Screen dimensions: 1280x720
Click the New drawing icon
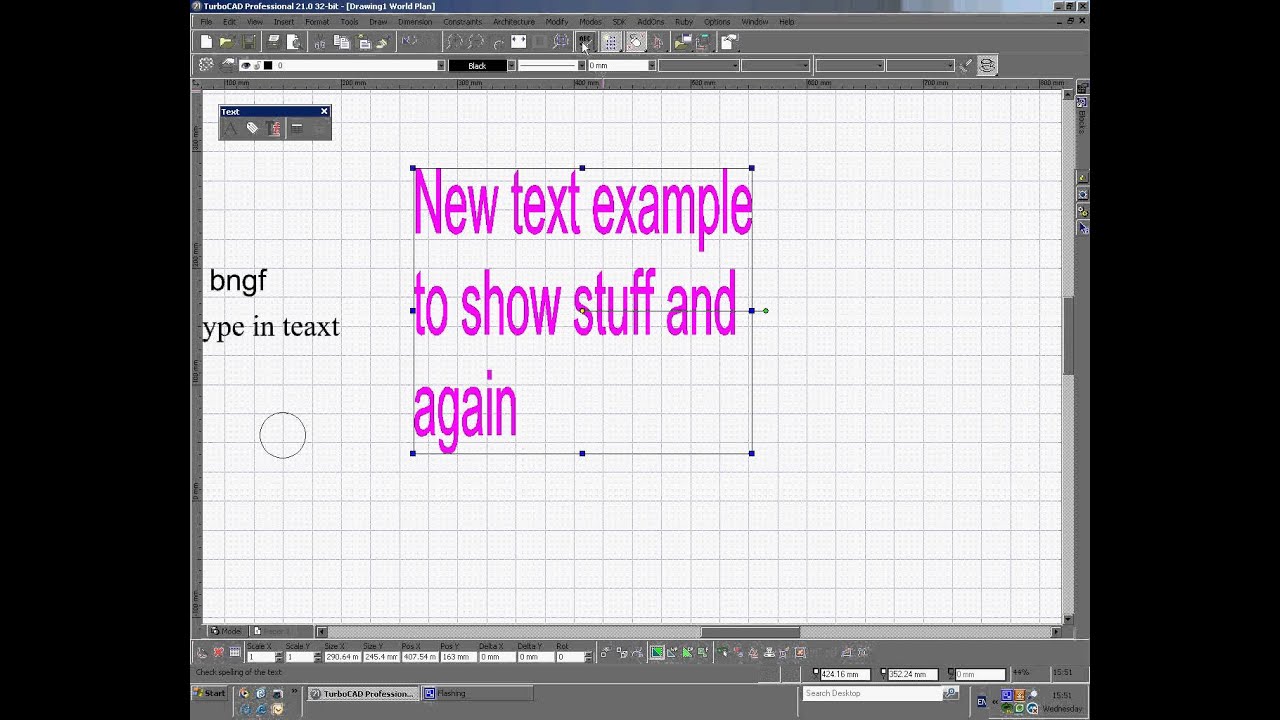pos(206,42)
